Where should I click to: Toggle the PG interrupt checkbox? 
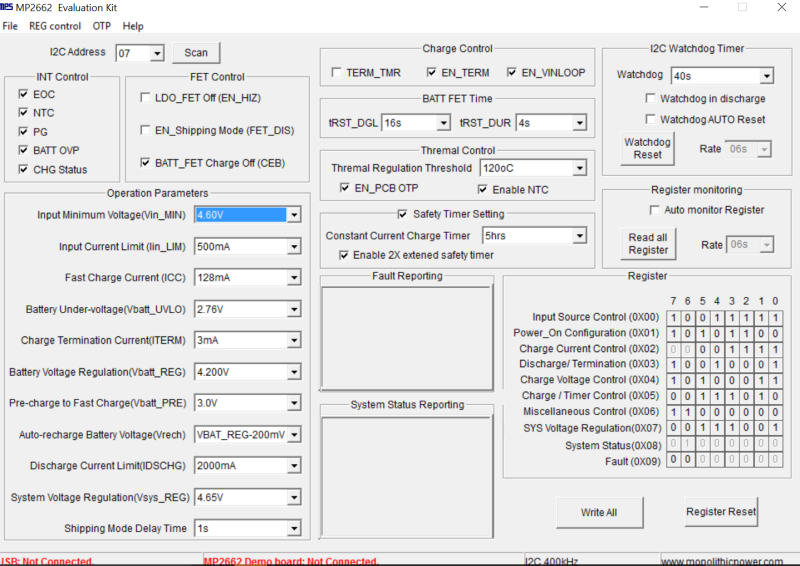coord(23,132)
